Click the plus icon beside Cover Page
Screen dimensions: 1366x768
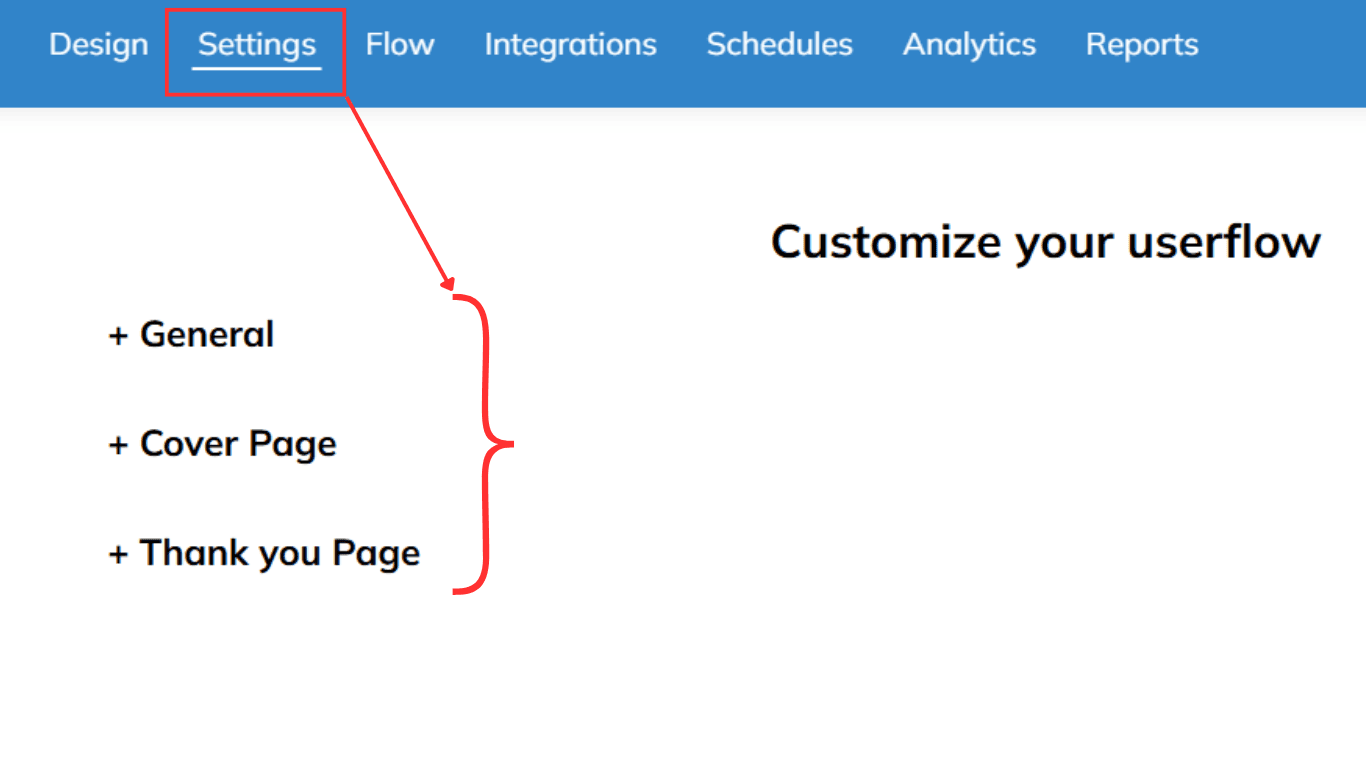click(x=119, y=445)
